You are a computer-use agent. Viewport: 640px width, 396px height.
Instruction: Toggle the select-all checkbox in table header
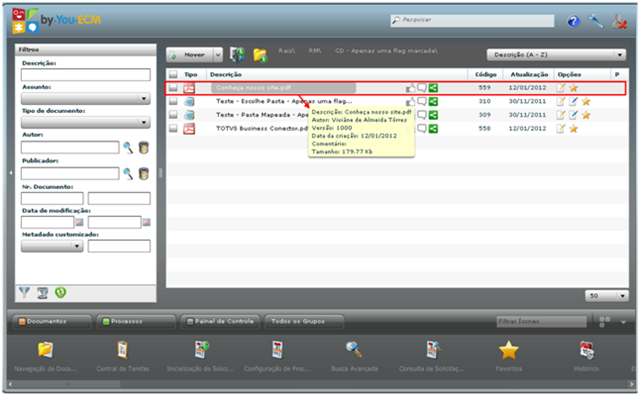click(x=173, y=74)
